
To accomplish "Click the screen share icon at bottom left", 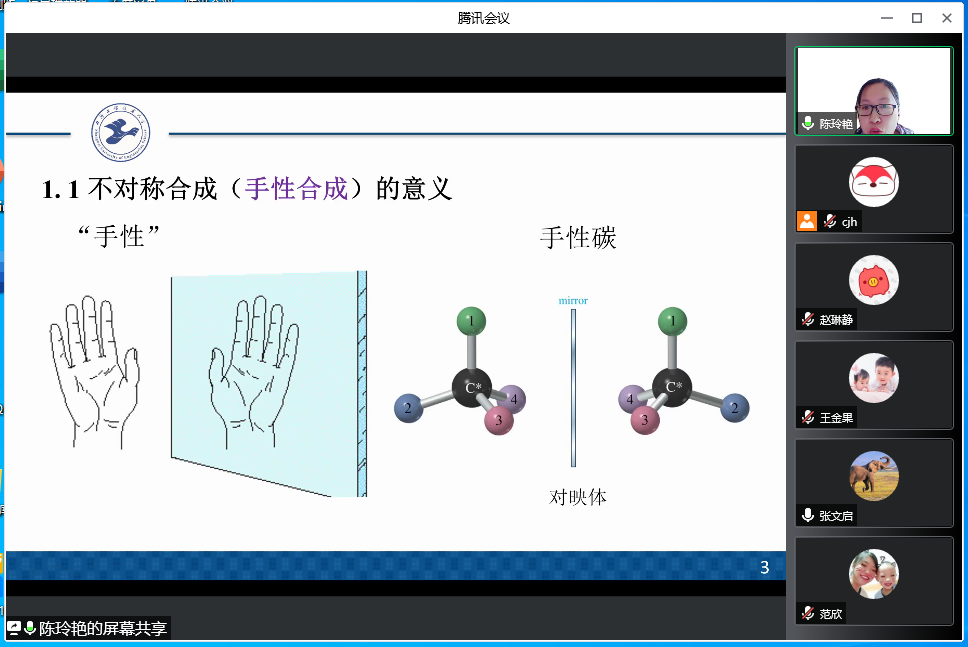I will [x=14, y=628].
